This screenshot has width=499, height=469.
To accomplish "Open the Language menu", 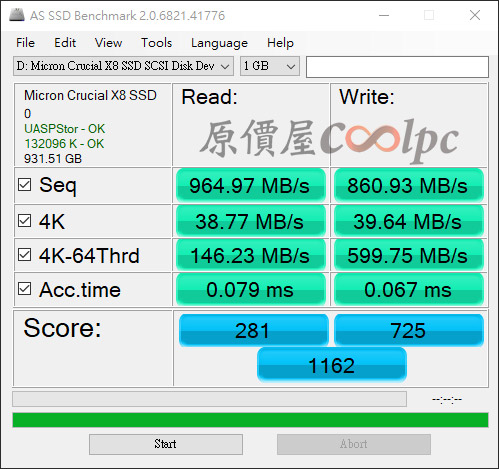I will [219, 43].
